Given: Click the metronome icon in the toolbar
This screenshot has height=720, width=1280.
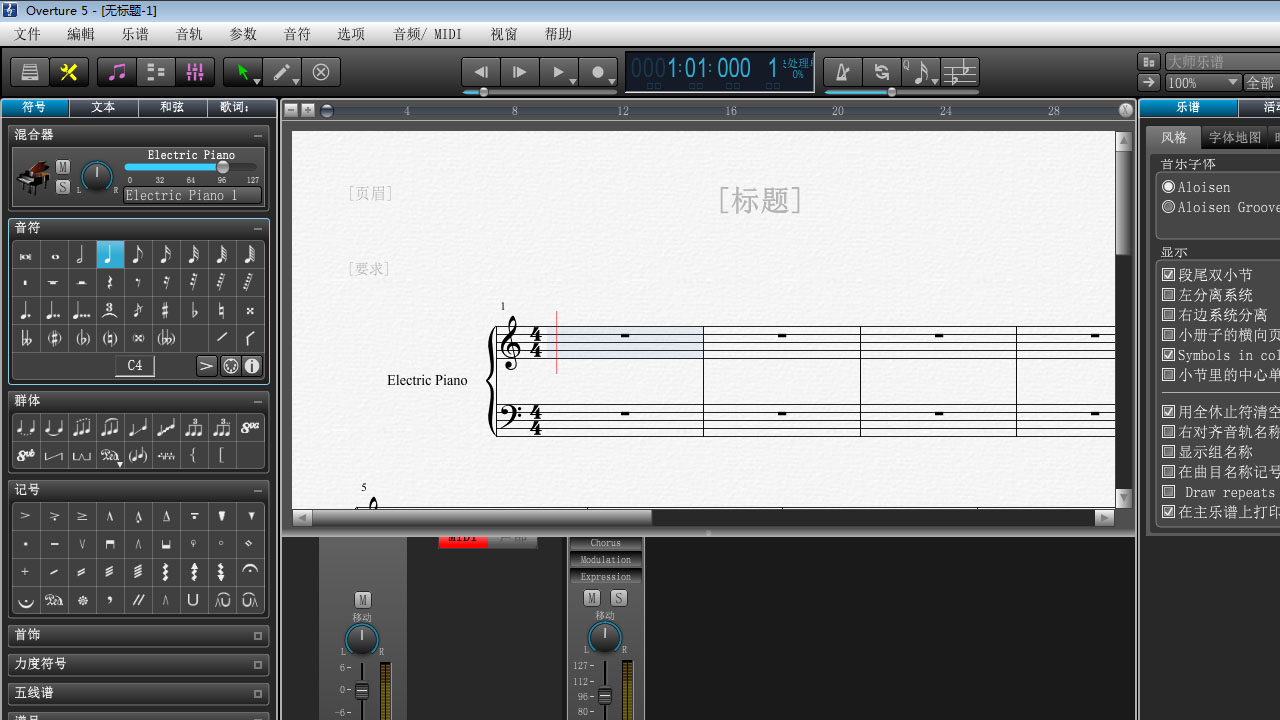Looking at the screenshot, I should (843, 72).
